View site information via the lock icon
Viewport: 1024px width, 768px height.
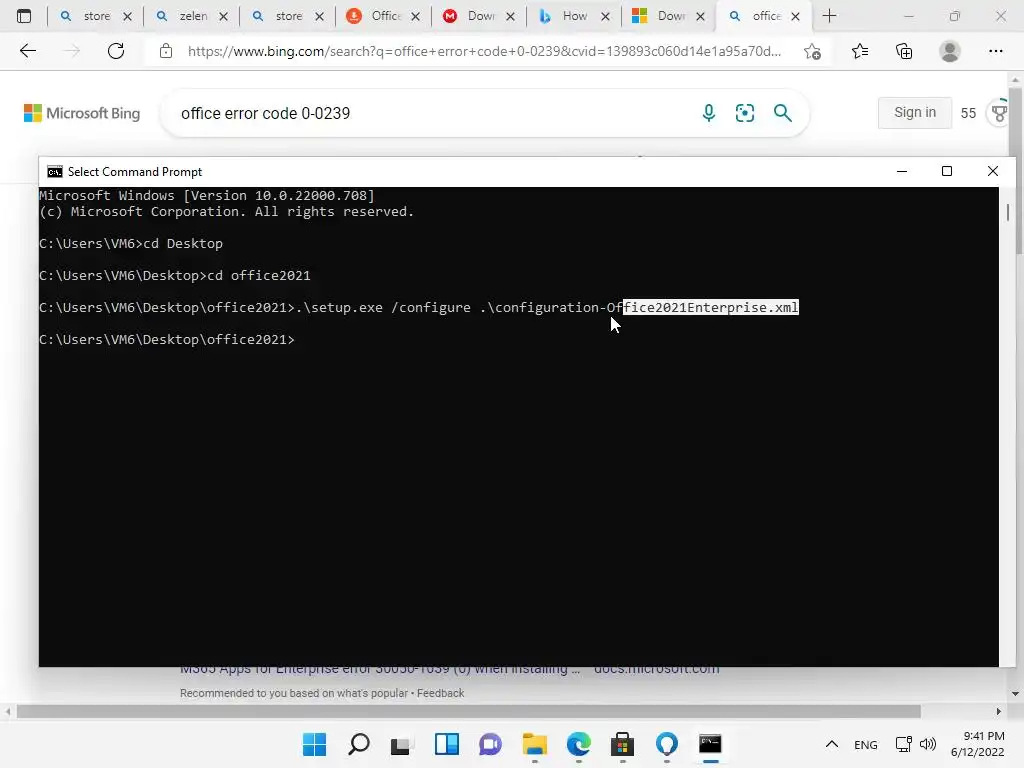pyautogui.click(x=166, y=51)
